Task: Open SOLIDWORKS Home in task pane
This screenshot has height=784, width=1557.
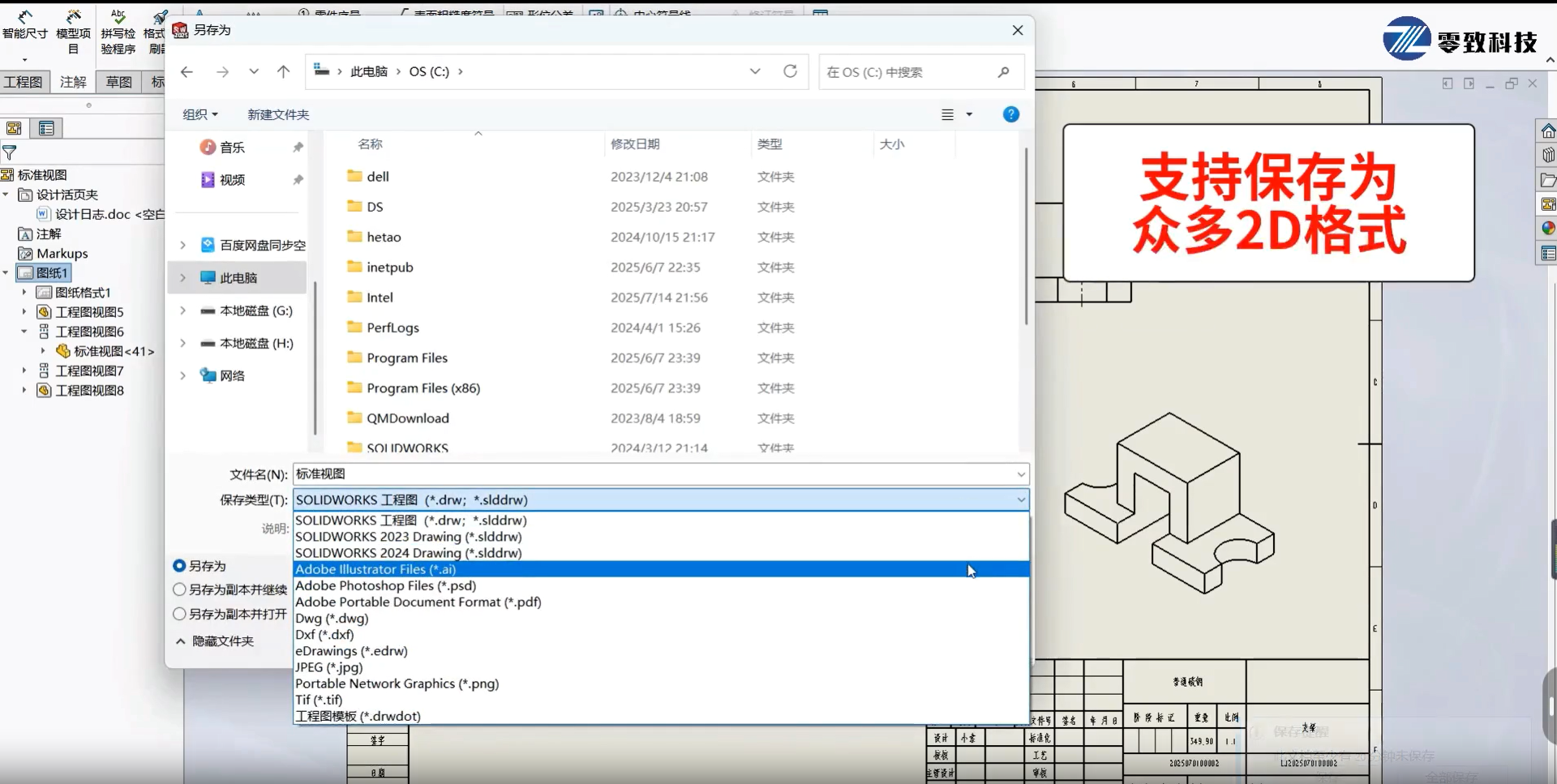Action: coord(1547,131)
